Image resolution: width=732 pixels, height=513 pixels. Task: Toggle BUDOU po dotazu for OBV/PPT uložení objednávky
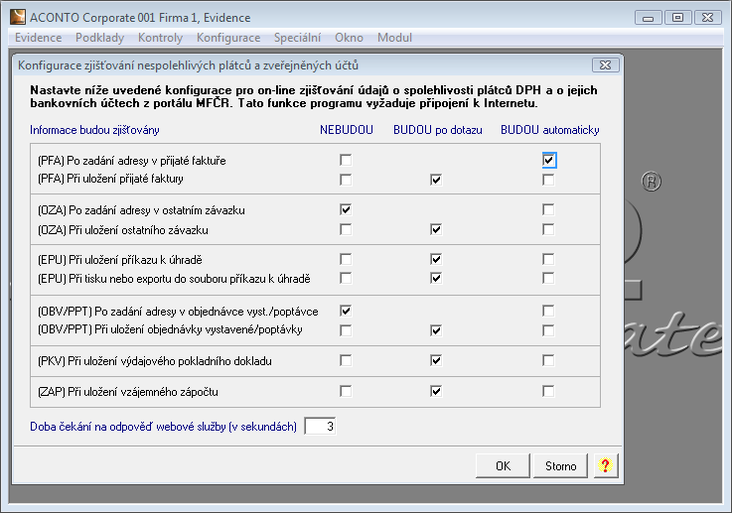[x=436, y=330]
